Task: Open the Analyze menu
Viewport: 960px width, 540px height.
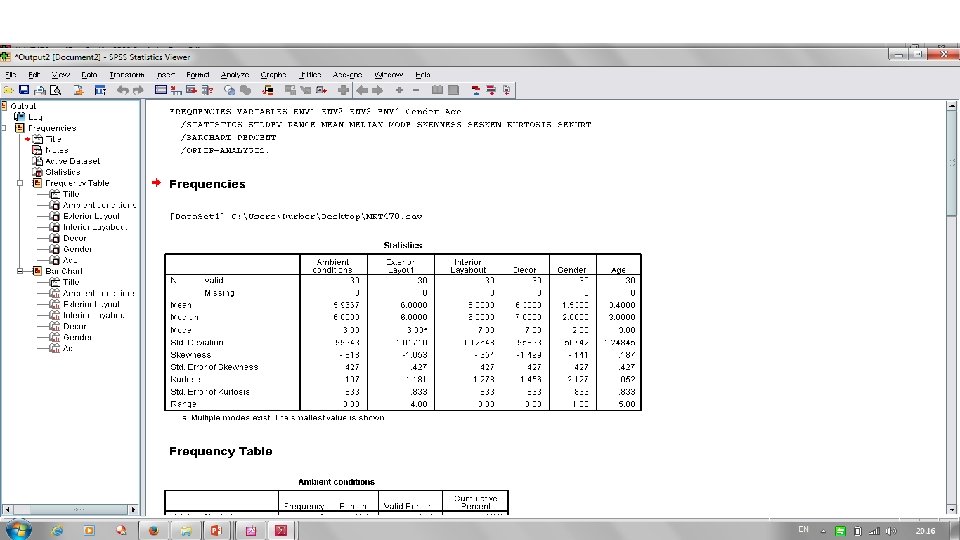Action: pyautogui.click(x=234, y=75)
